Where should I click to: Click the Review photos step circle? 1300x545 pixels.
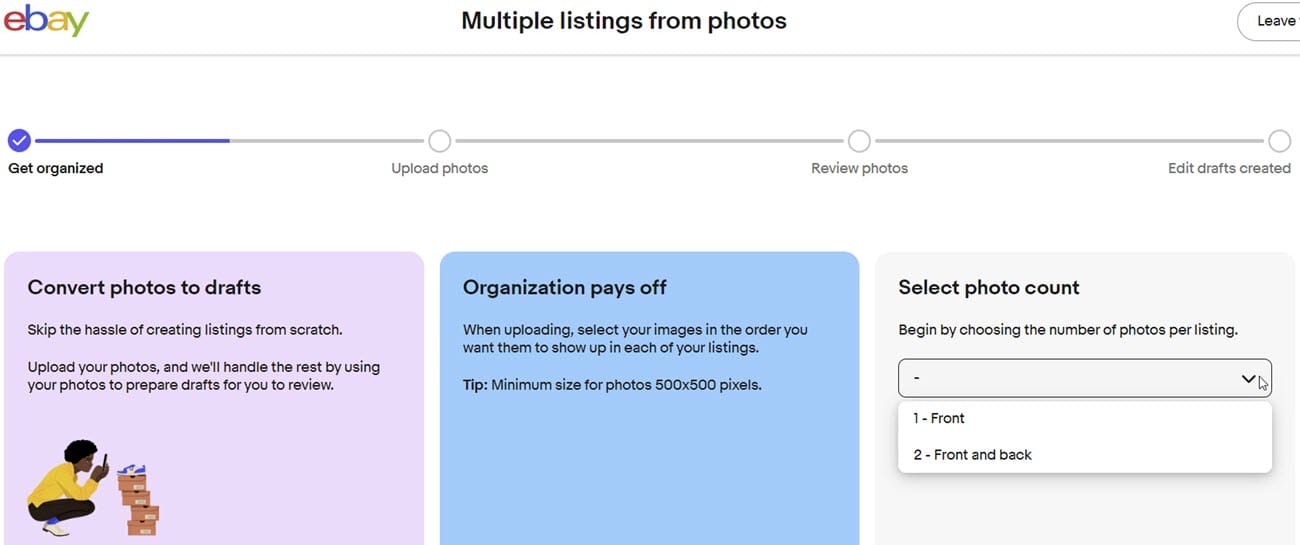pyautogui.click(x=859, y=140)
